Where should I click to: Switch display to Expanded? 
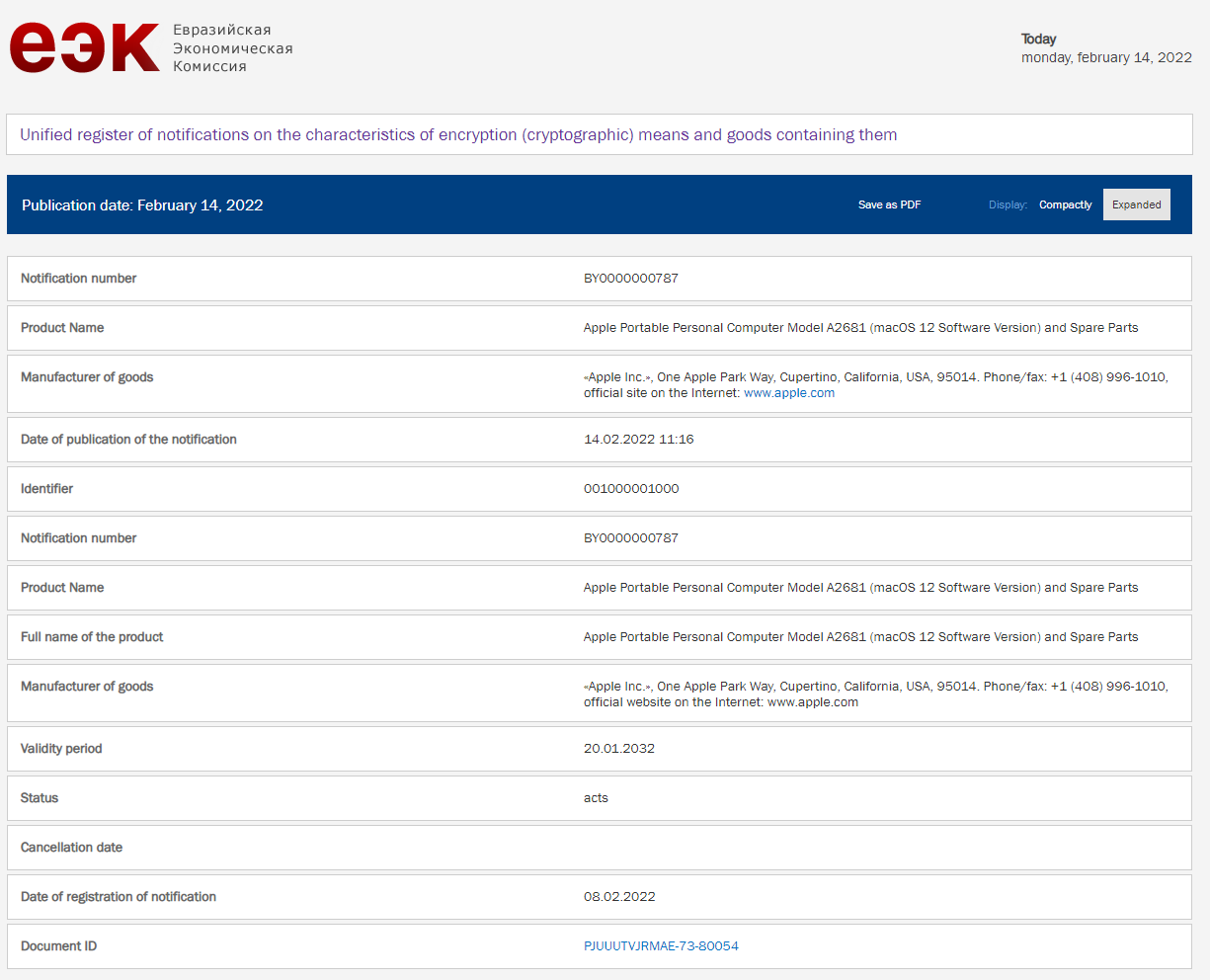(x=1136, y=204)
